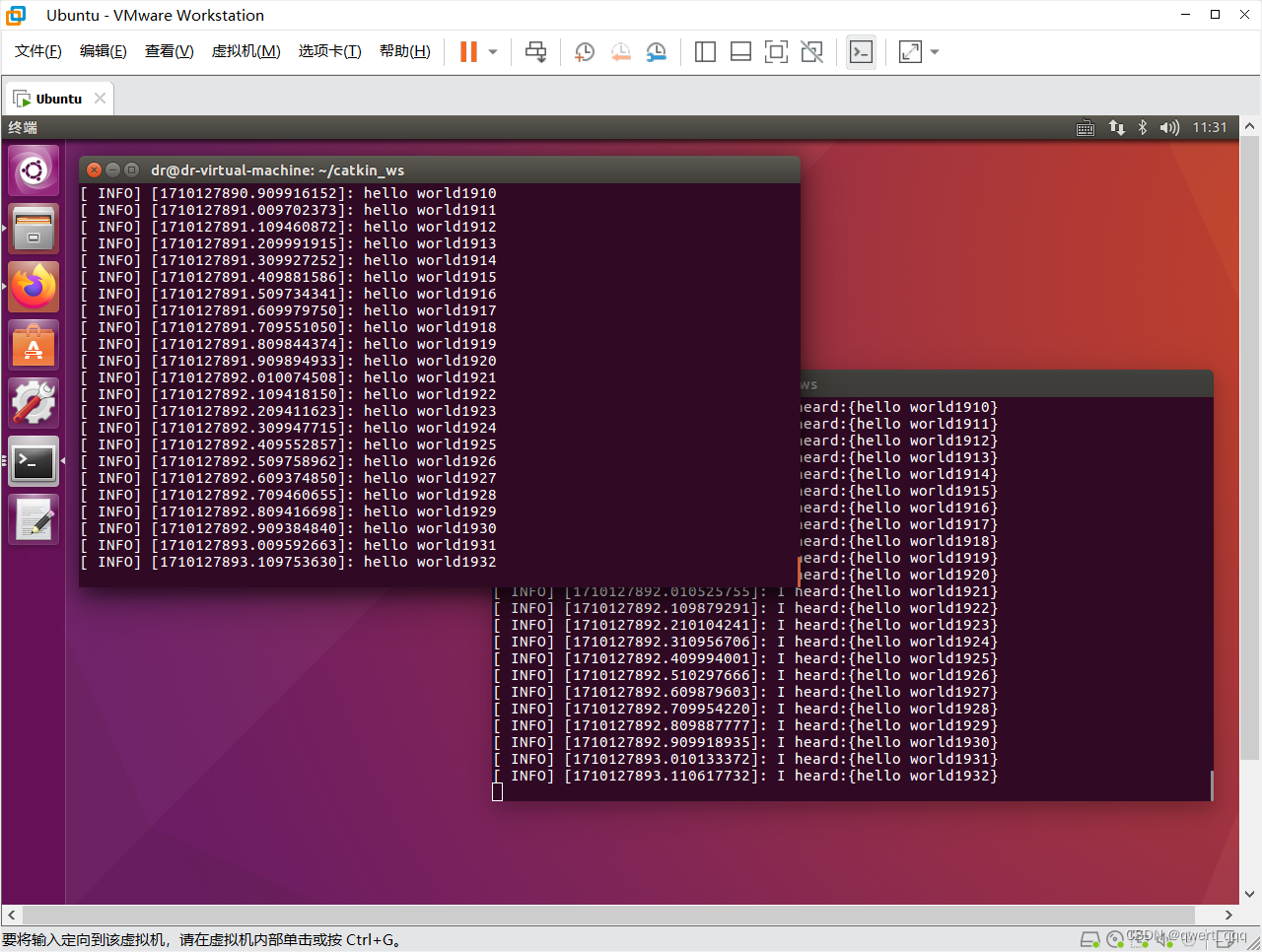This screenshot has width=1262, height=952.
Task: Open the 选项卡(T) menu
Action: pos(329,51)
